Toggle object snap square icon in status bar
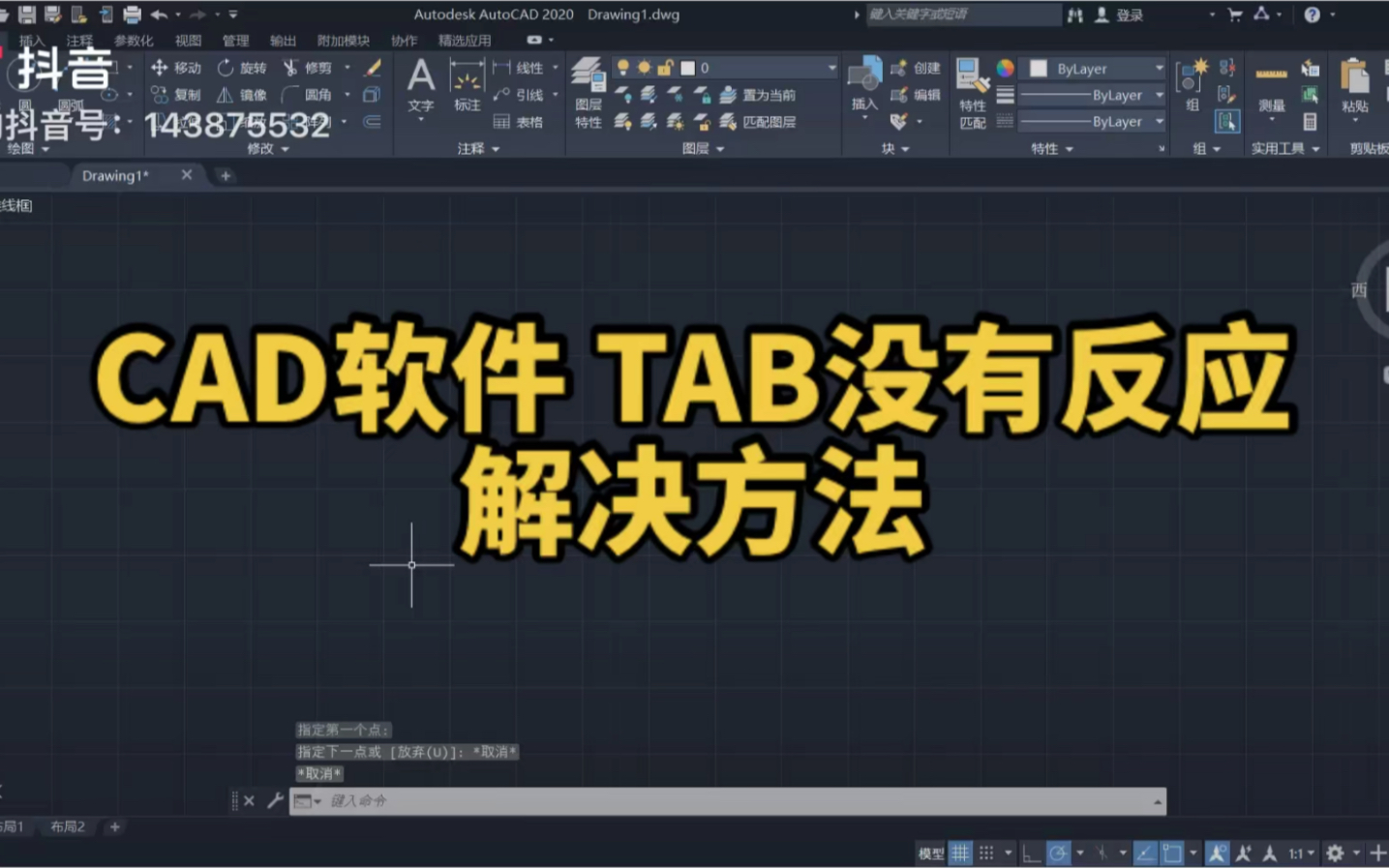 (1172, 853)
